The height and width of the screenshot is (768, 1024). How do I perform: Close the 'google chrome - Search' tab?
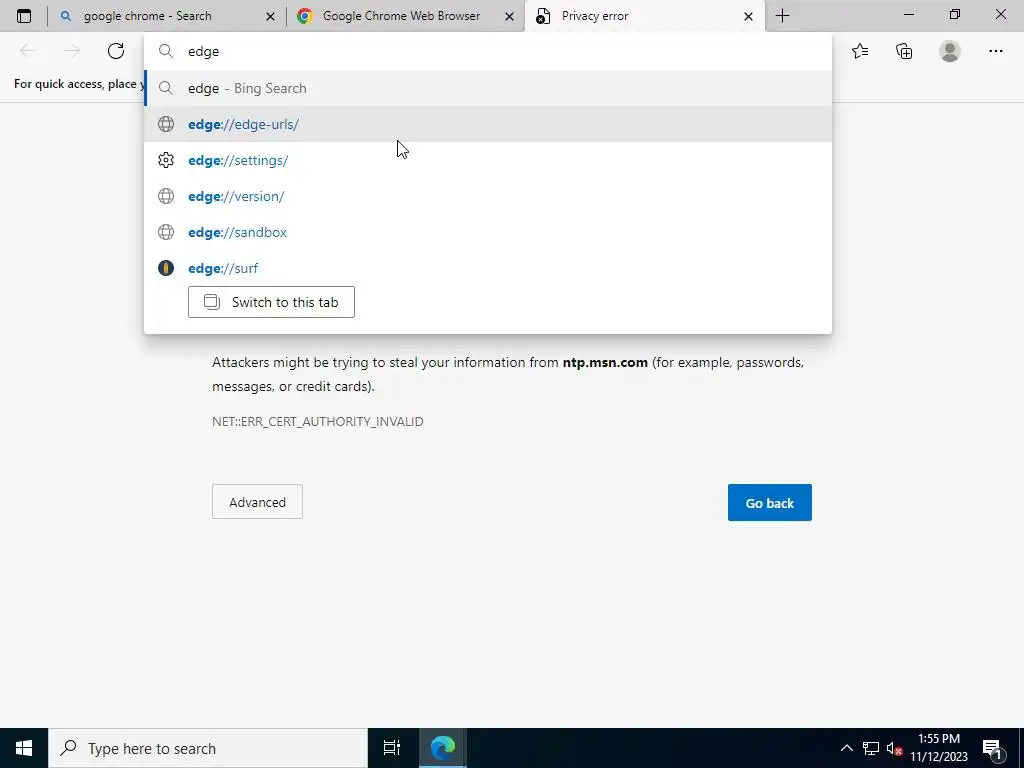tap(270, 16)
